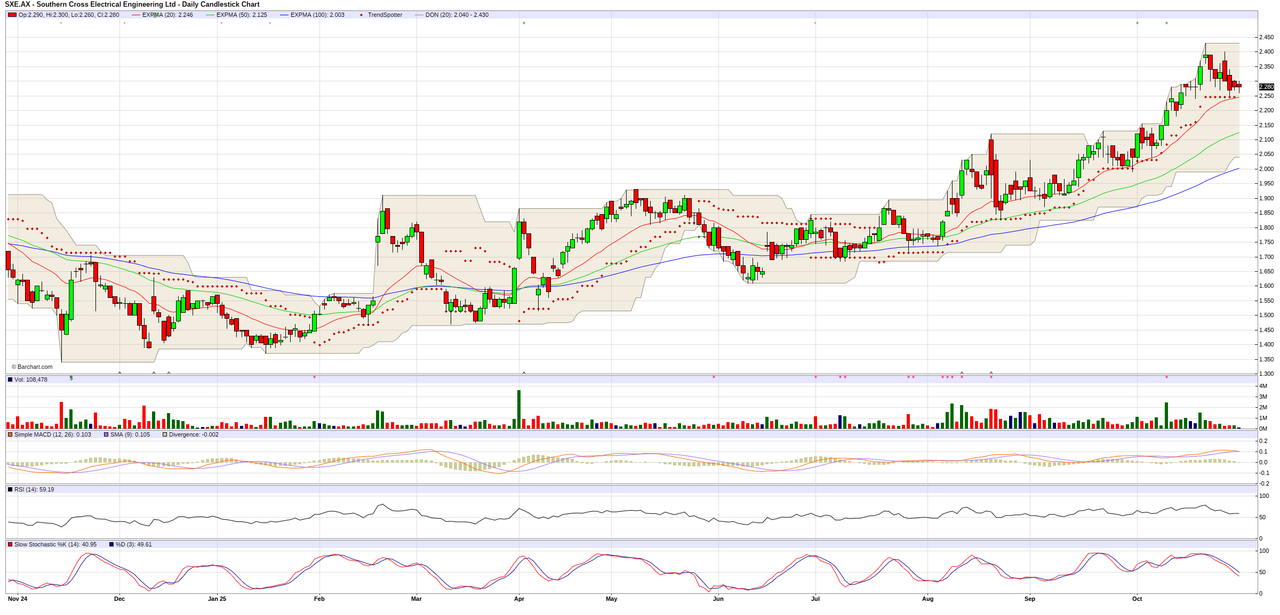Screen dimensions: 1280x615
Task: Click the tall green April volume bar
Action: click(x=519, y=409)
